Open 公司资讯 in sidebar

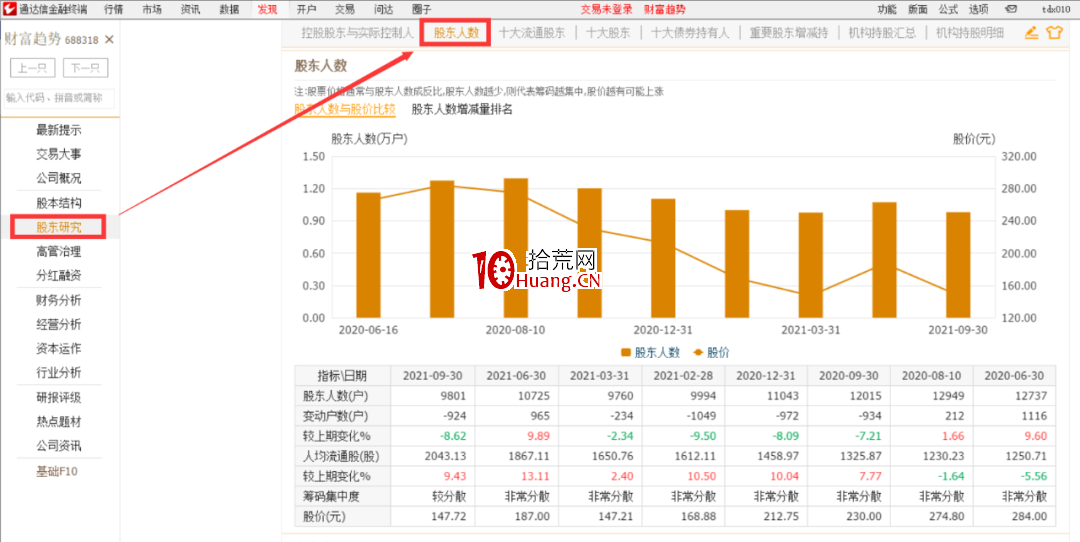tap(59, 446)
